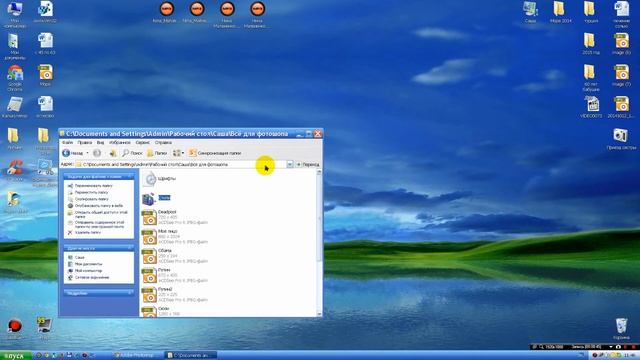Open the Шрифты item in file list
Viewport: 640px width, 360px height.
coord(160,179)
